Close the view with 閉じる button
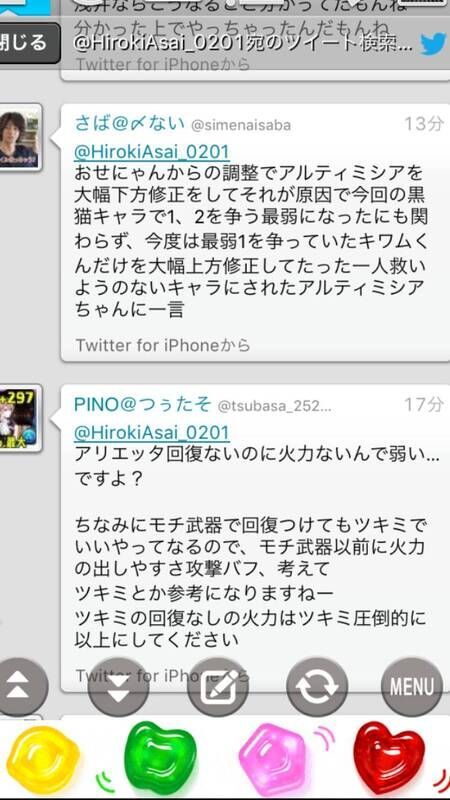 pos(29,43)
